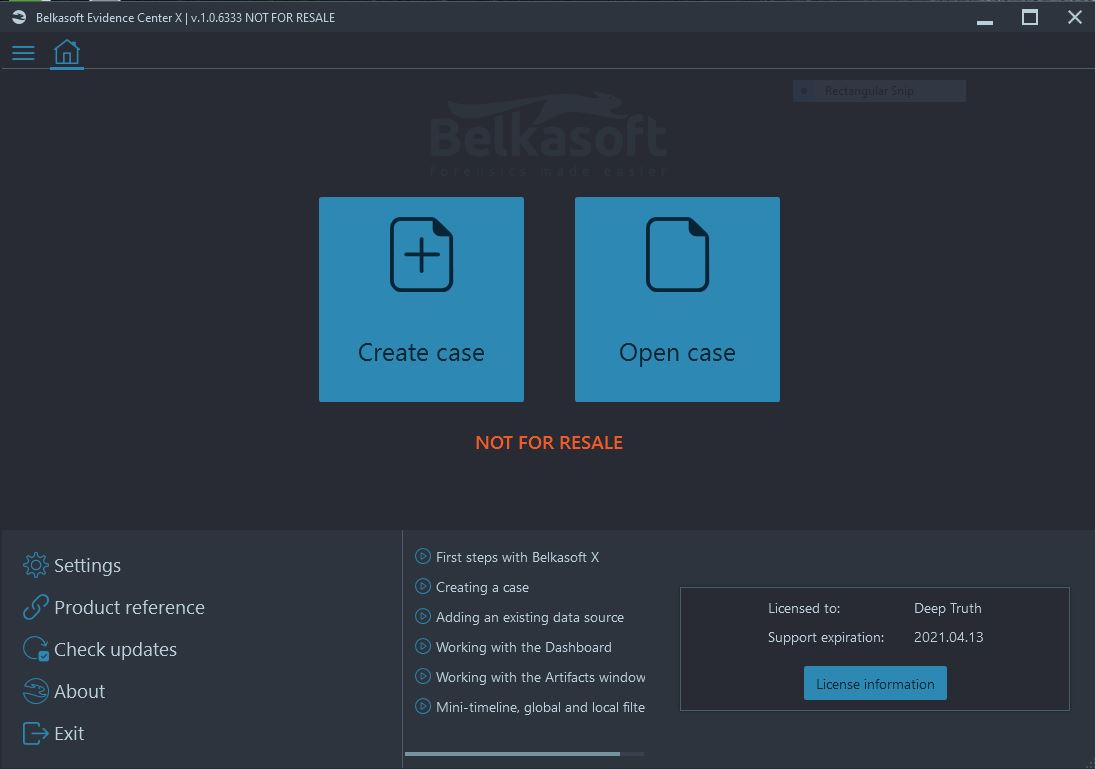Play Working with the Dashboard icon
This screenshot has height=769, width=1095.
tap(422, 646)
